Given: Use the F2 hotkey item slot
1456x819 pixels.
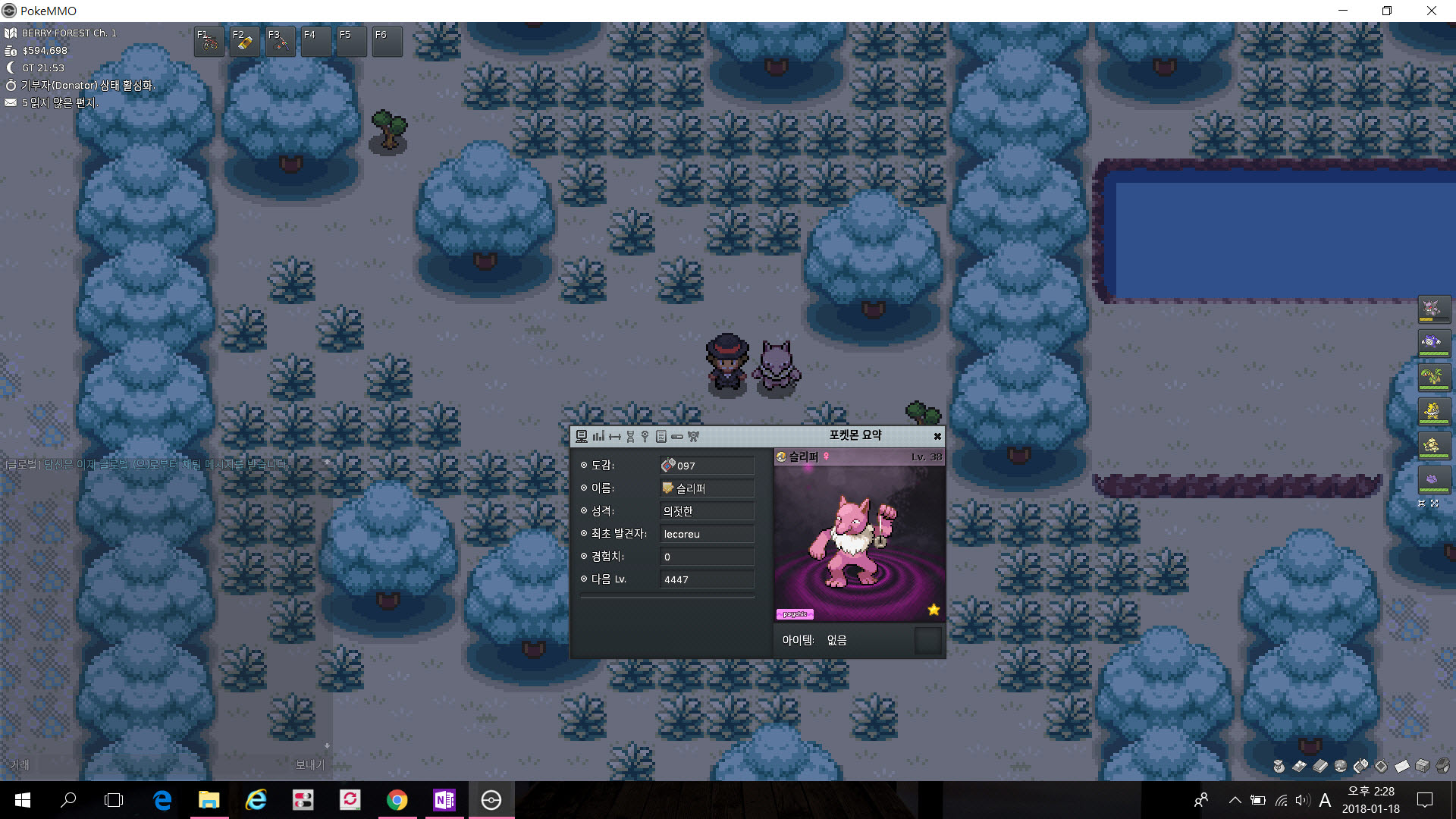Looking at the screenshot, I should [244, 42].
